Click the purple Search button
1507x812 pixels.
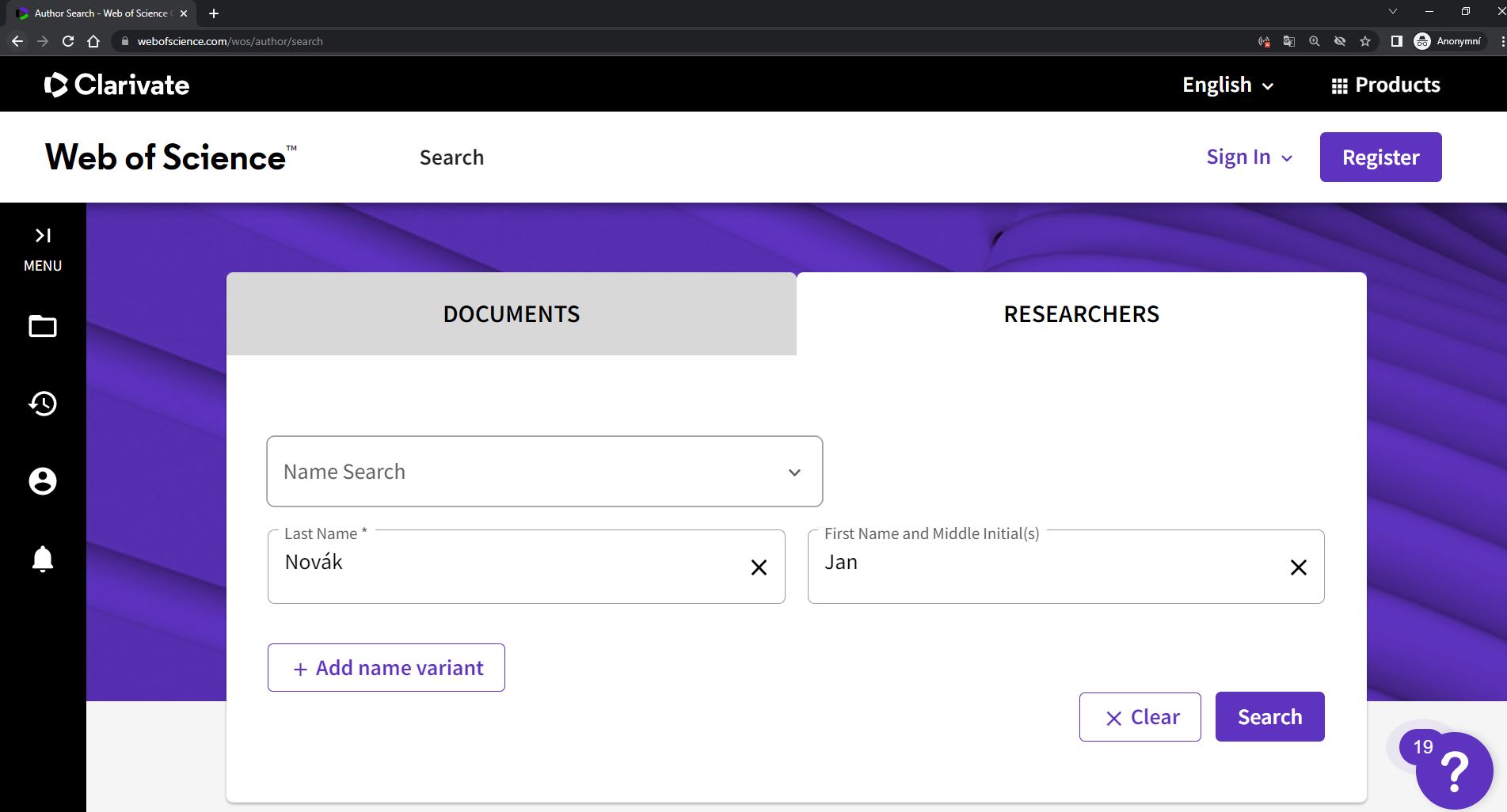tap(1270, 717)
